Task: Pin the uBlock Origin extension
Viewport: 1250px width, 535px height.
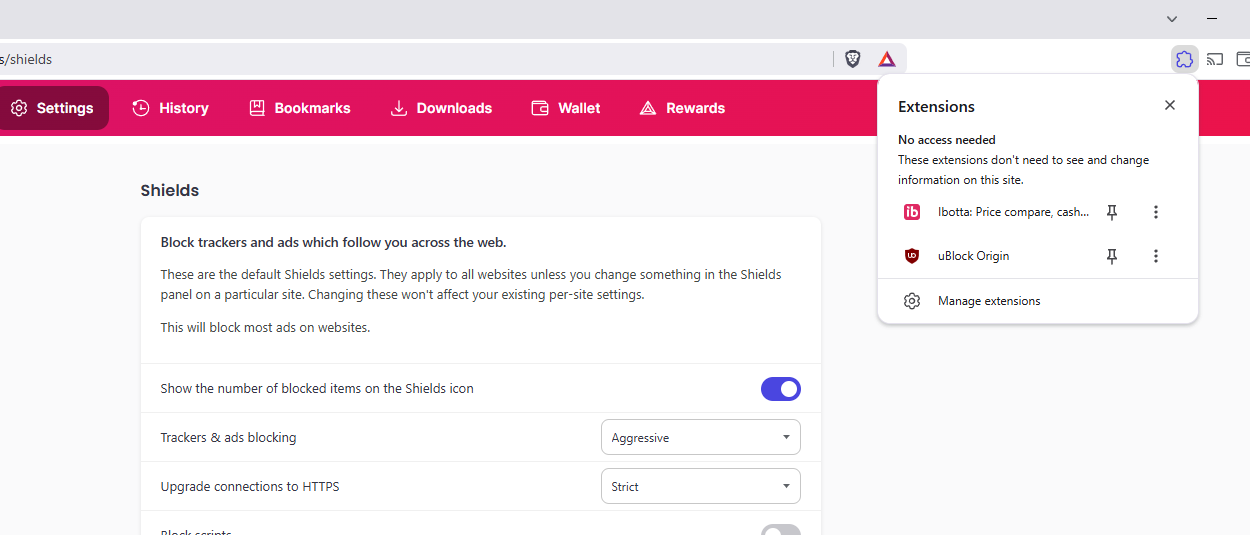Action: click(x=1111, y=256)
